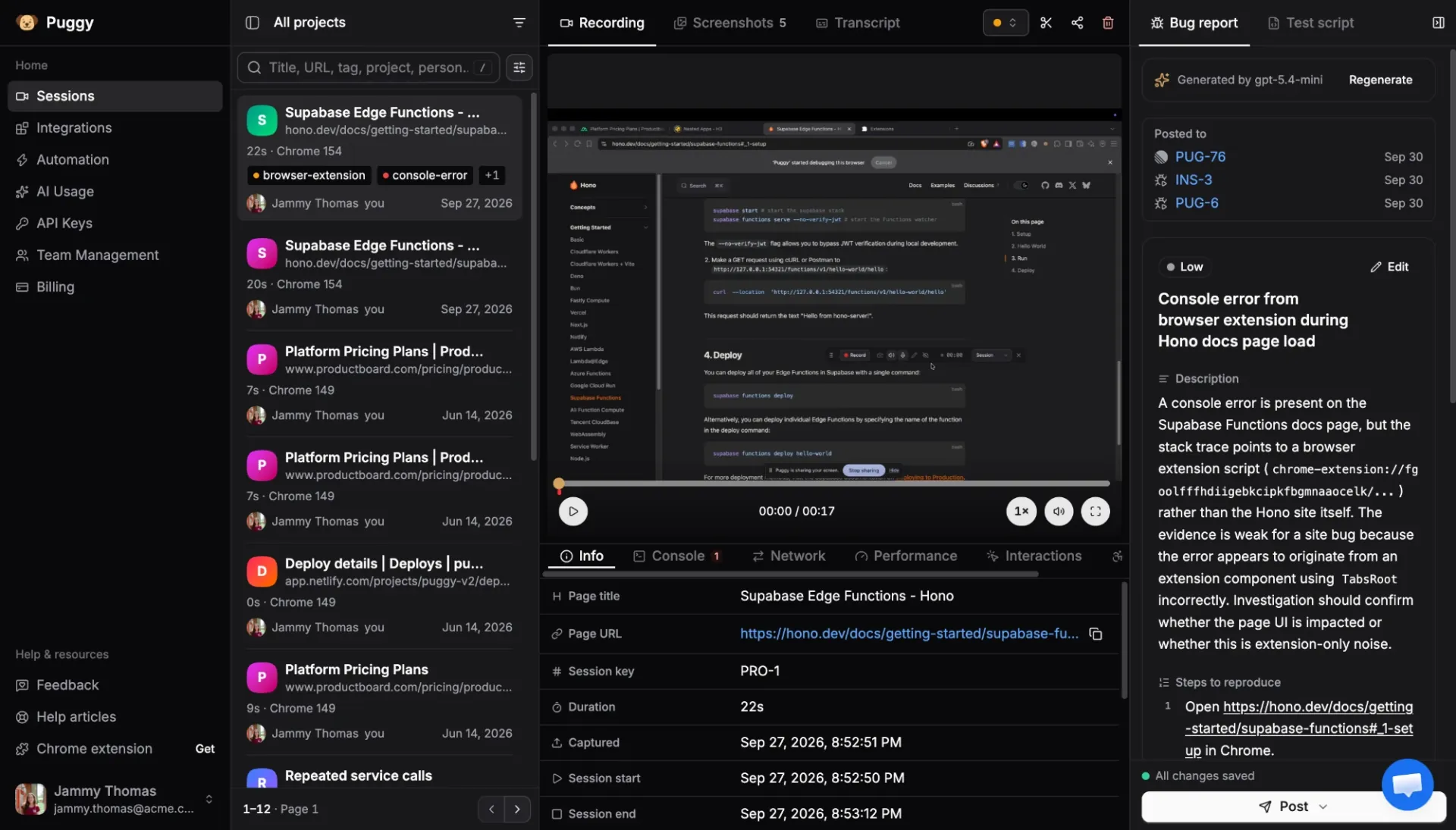The height and width of the screenshot is (830, 1456).
Task: Open the status color dropdown
Action: point(1006,23)
